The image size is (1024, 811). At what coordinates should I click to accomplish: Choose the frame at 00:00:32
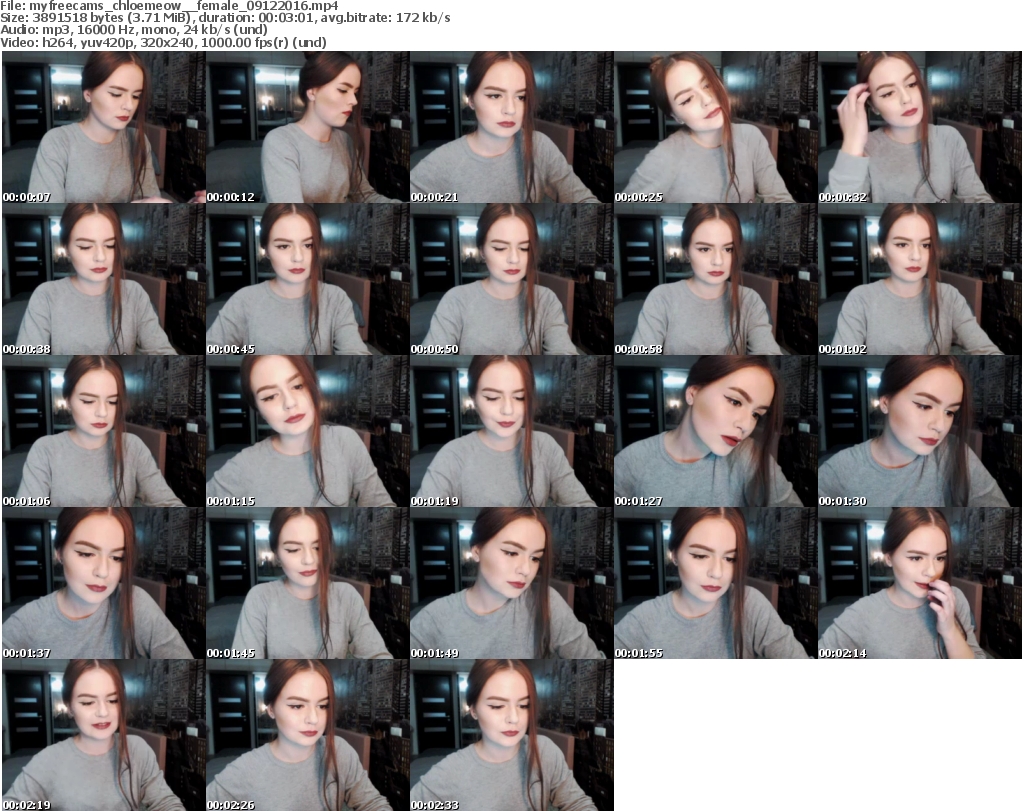click(919, 127)
